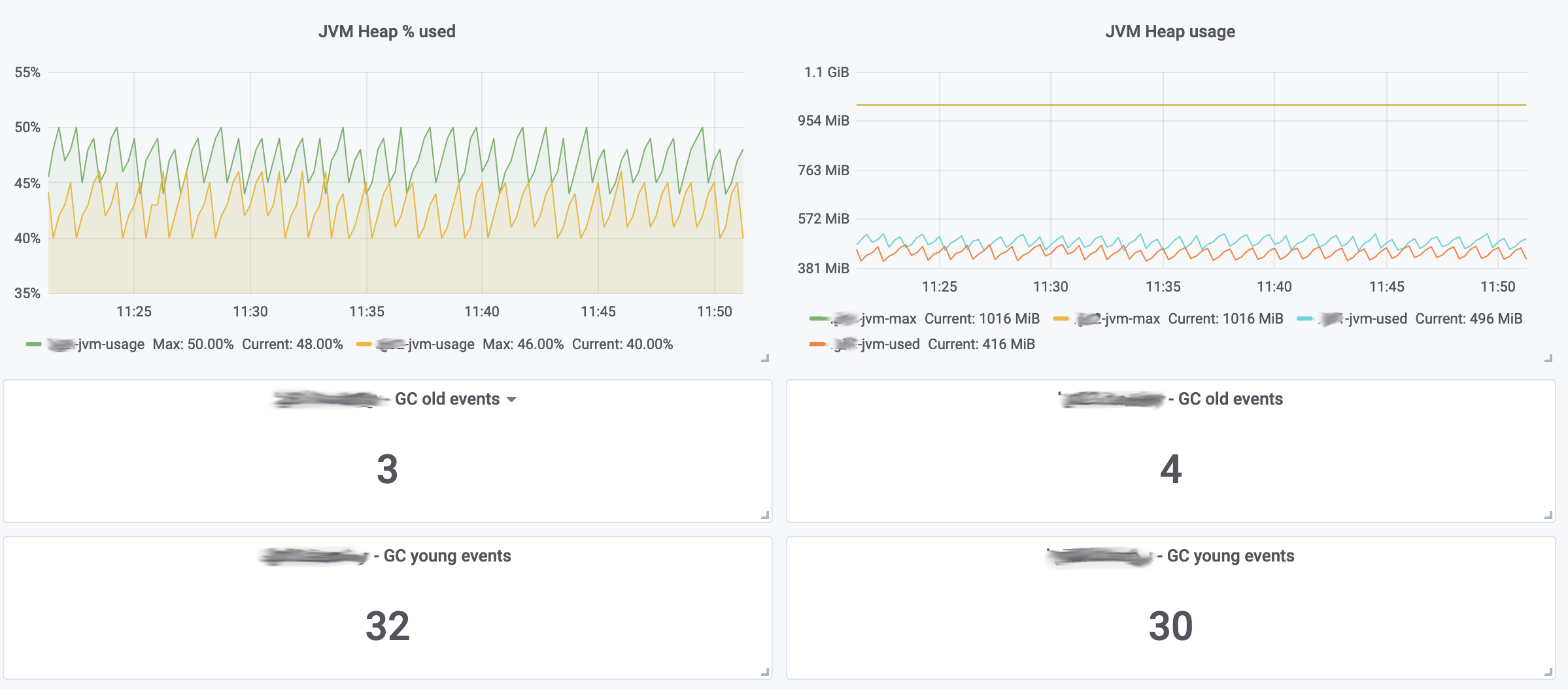Viewport: 1568px width, 689px height.
Task: Toggle the jvm-usage series with Max 46.00%
Action: pyautogui.click(x=426, y=344)
